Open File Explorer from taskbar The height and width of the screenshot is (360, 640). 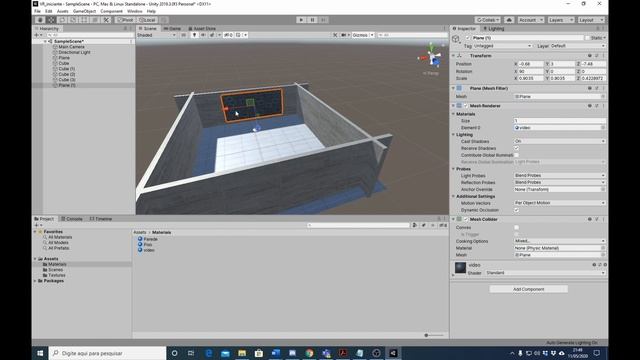[x=242, y=353]
